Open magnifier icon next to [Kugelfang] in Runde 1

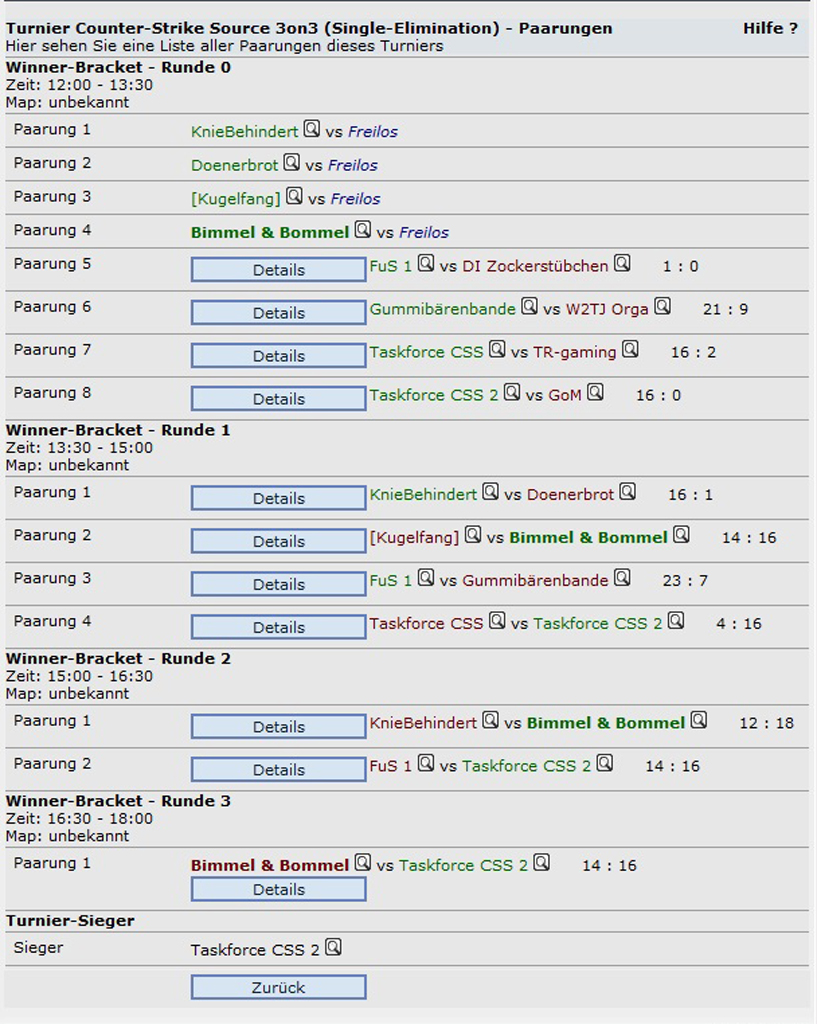point(473,535)
